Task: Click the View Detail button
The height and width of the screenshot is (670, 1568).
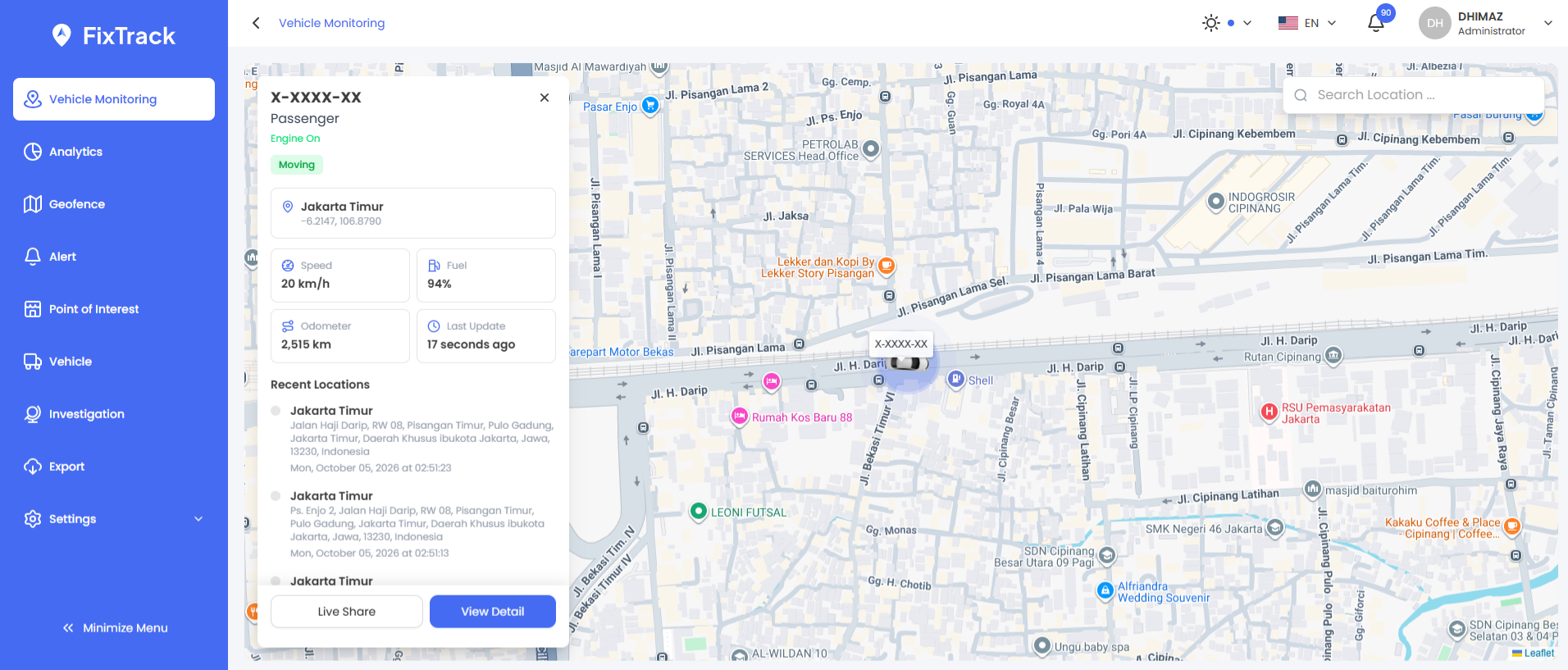Action: [x=493, y=612]
